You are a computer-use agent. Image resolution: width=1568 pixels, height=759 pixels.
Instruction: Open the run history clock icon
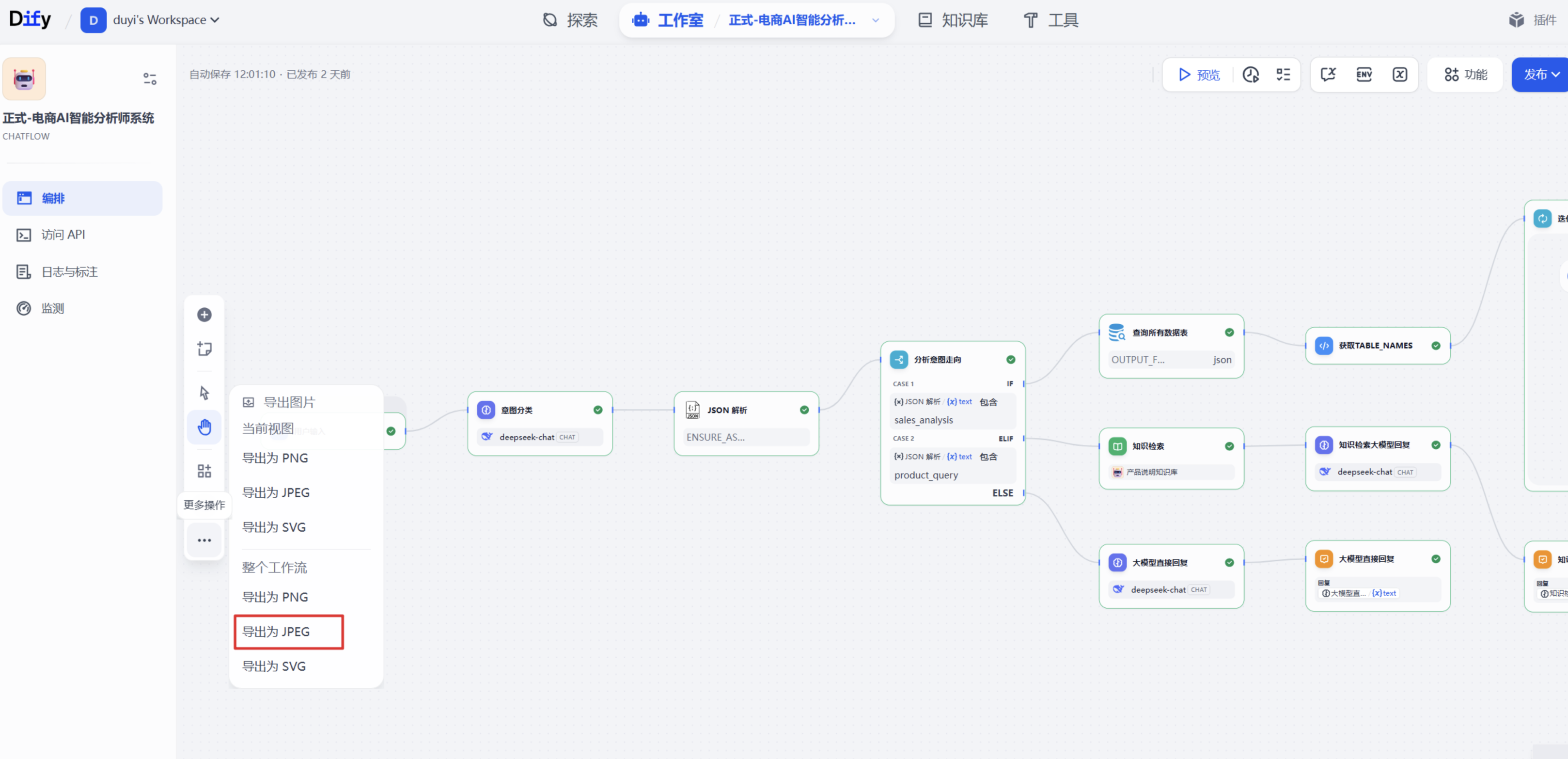pyautogui.click(x=1250, y=75)
